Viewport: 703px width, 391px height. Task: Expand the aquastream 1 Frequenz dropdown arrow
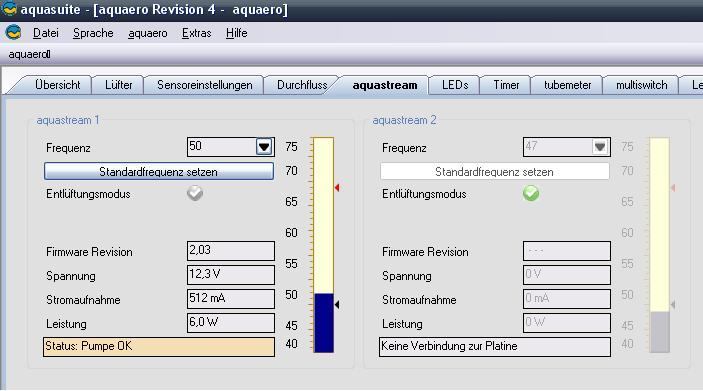(x=264, y=147)
